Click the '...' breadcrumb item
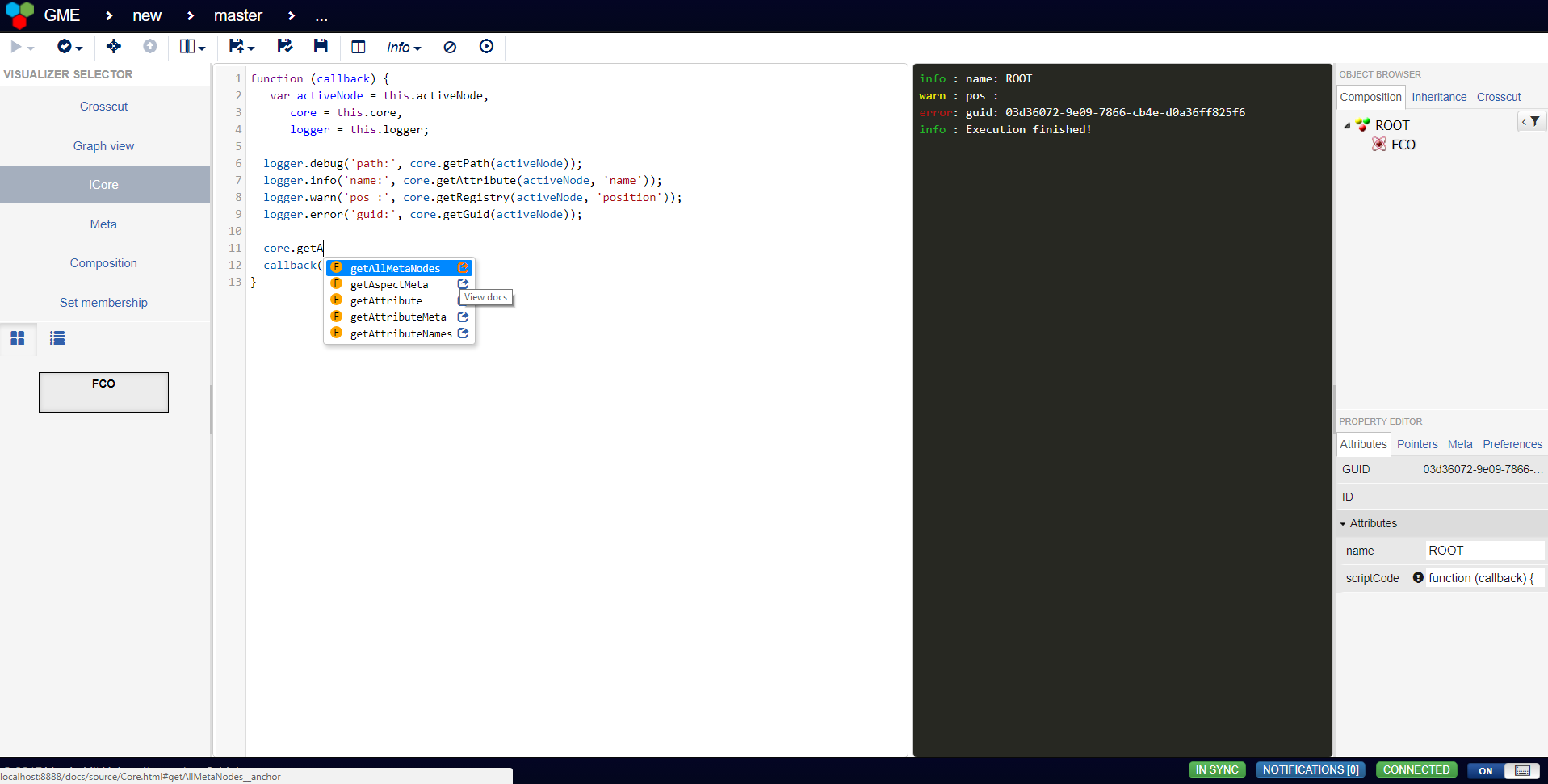 321,16
